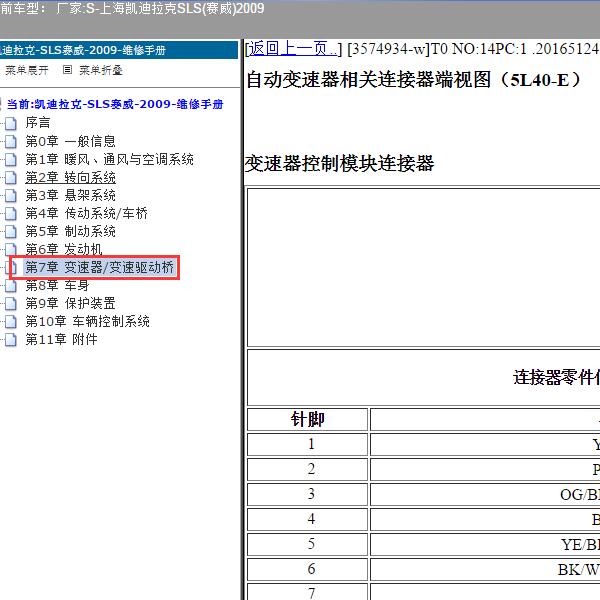Image resolution: width=600 pixels, height=600 pixels.
Task: Click 菜单折叠 to collapse the menu
Action: pos(101,70)
